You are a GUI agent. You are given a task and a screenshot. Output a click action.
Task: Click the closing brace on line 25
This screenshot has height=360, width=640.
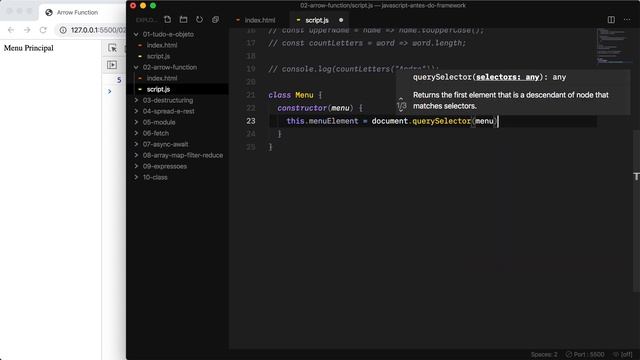[270, 147]
